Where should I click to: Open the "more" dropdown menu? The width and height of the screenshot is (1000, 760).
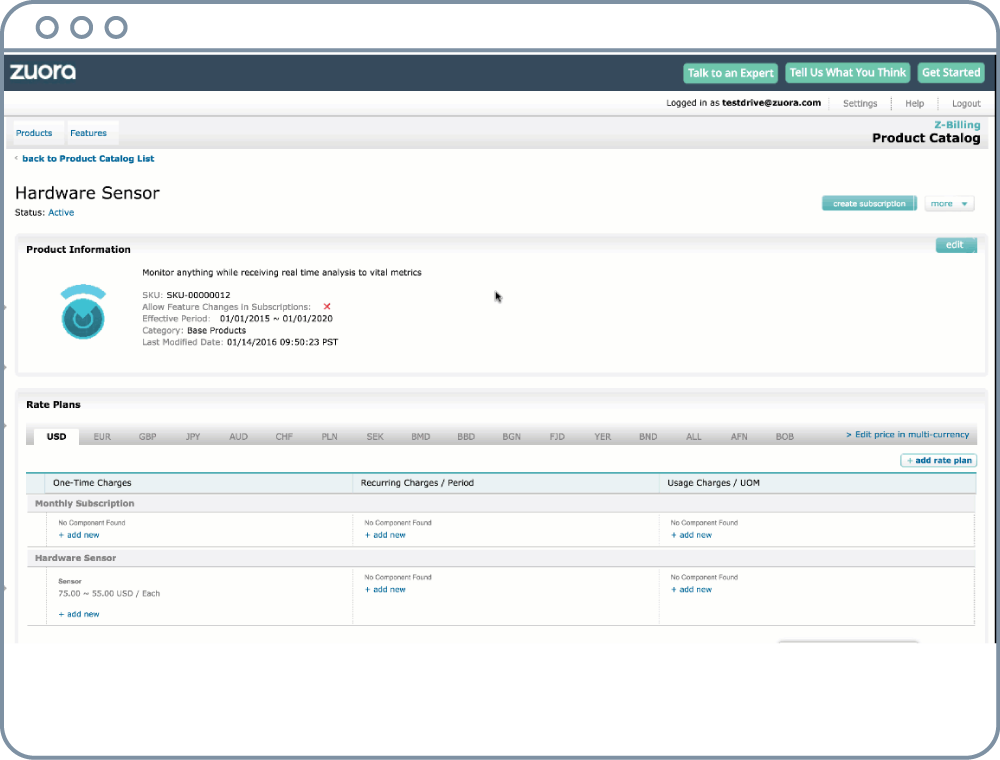(948, 204)
